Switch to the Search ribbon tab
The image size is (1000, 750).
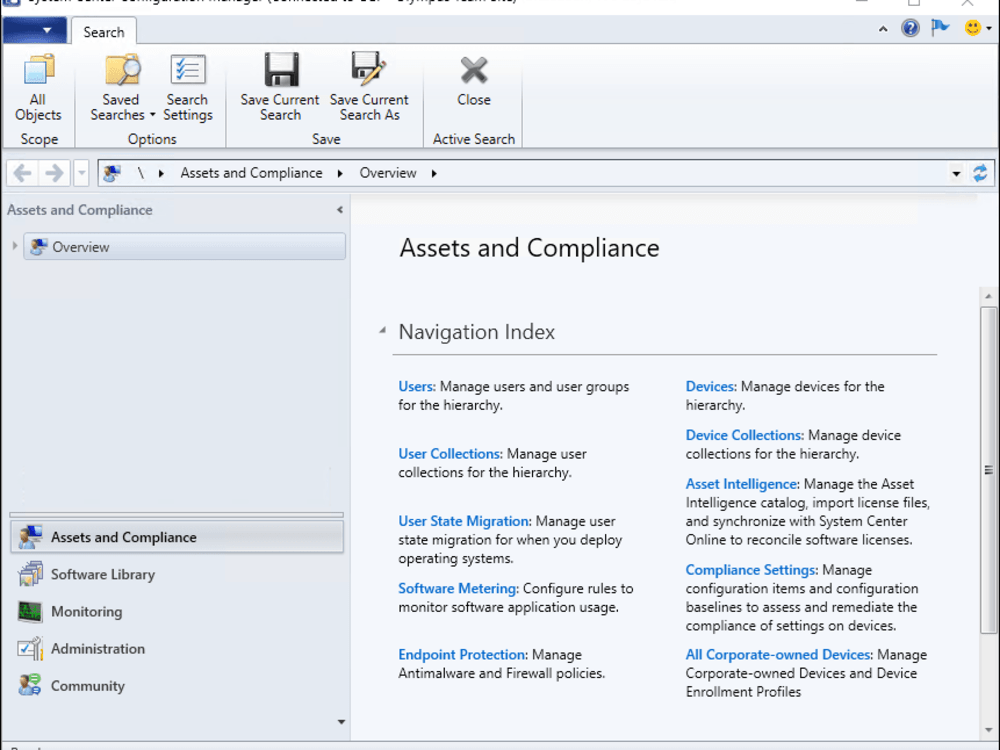pyautogui.click(x=103, y=32)
